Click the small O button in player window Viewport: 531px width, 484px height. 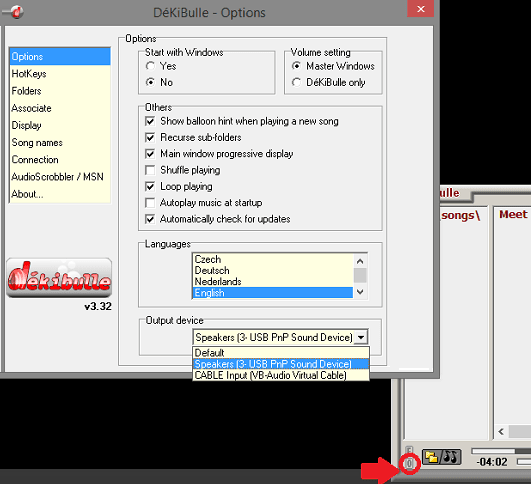click(x=409, y=463)
